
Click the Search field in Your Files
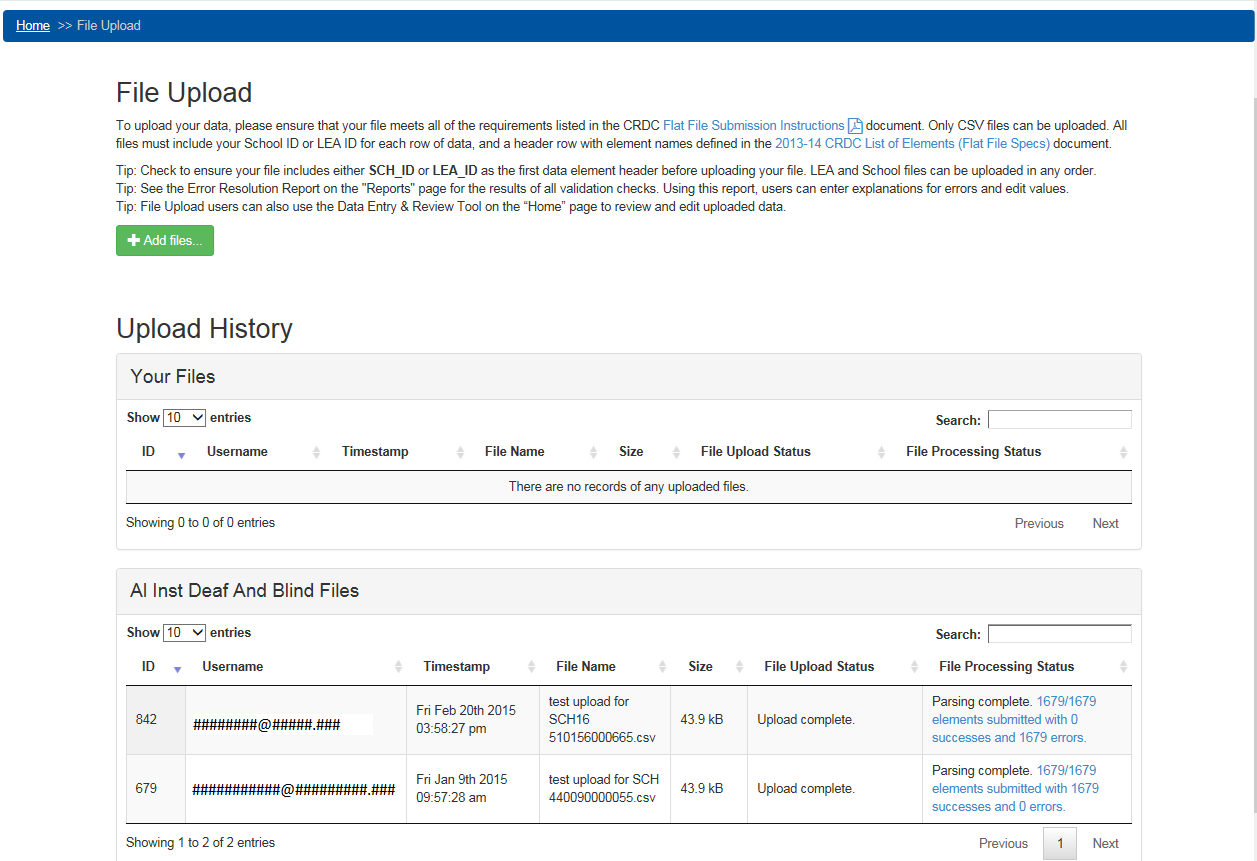(1059, 420)
